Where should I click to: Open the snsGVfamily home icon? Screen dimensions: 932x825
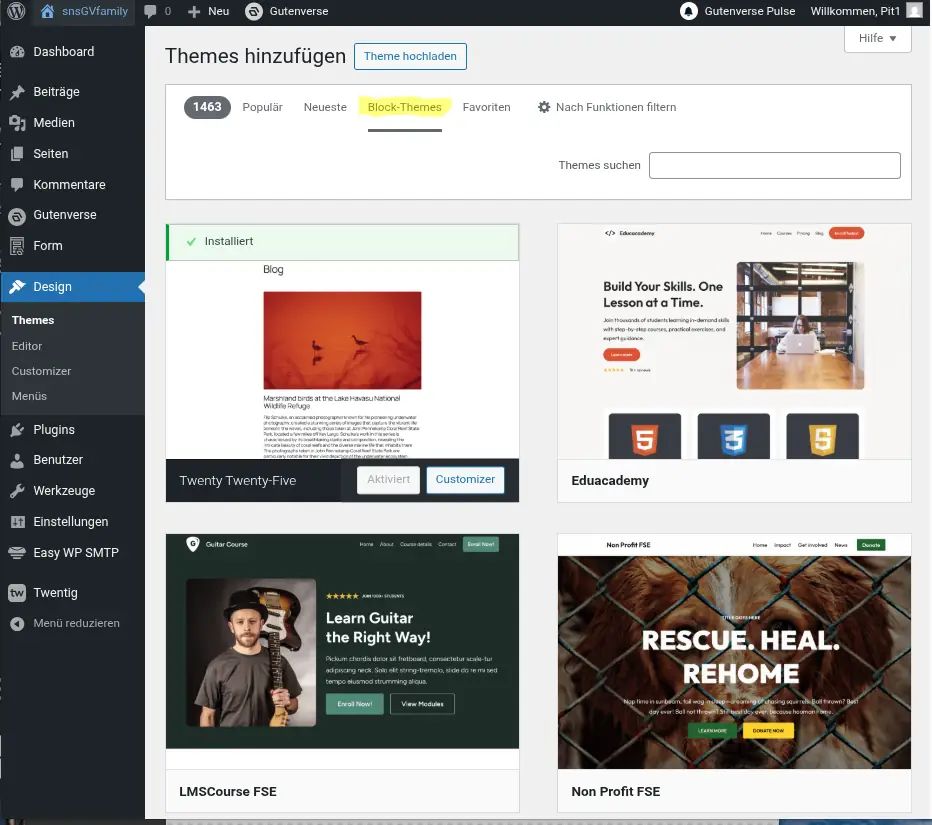[x=48, y=11]
